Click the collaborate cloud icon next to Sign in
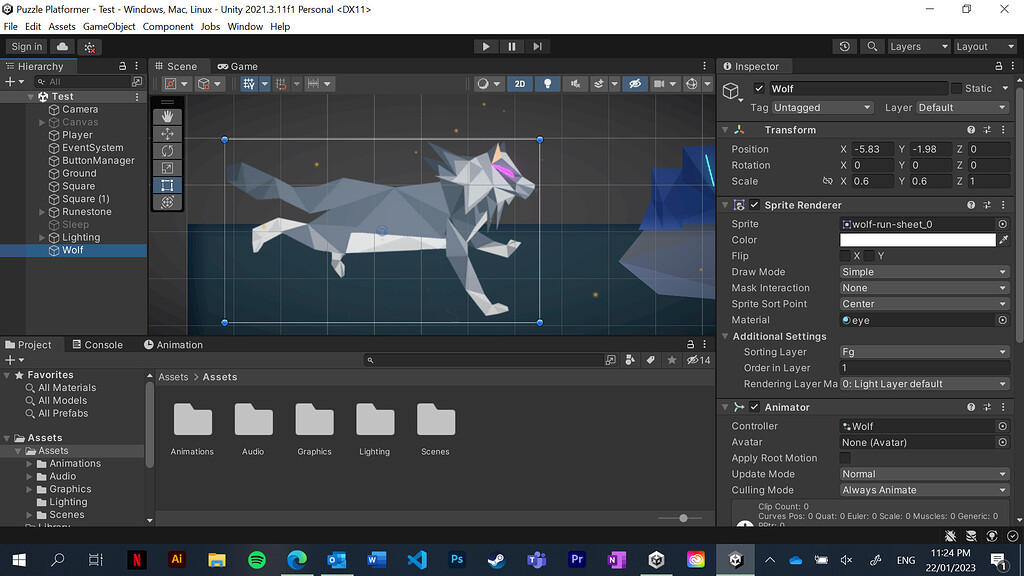Screen dimensions: 1024x576 62,46
